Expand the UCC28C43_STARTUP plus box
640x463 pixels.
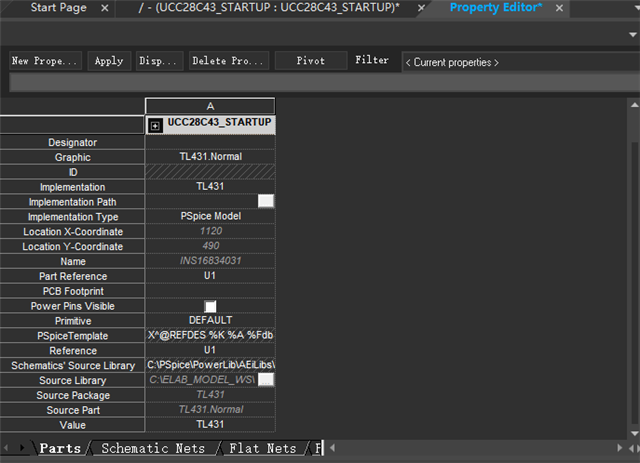point(155,126)
